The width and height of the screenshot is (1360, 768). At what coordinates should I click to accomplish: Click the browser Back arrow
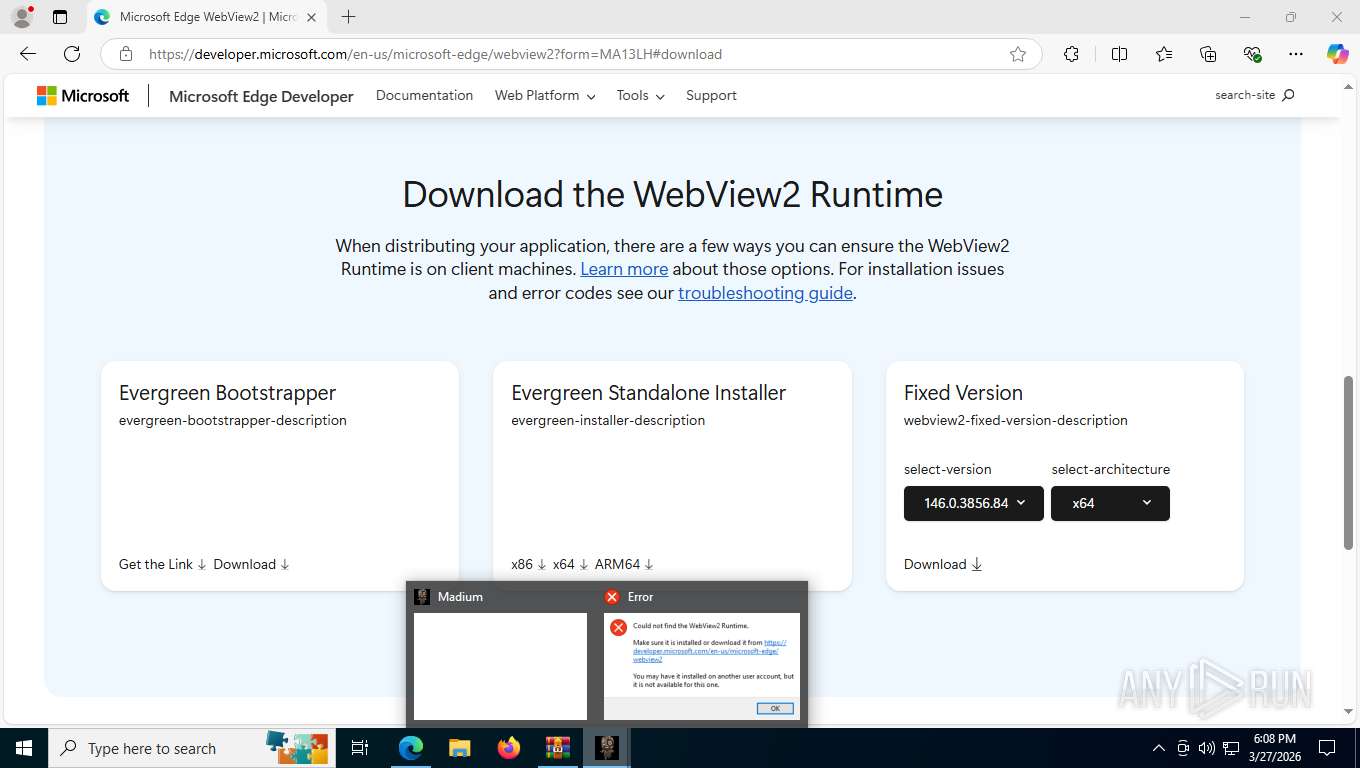click(28, 54)
